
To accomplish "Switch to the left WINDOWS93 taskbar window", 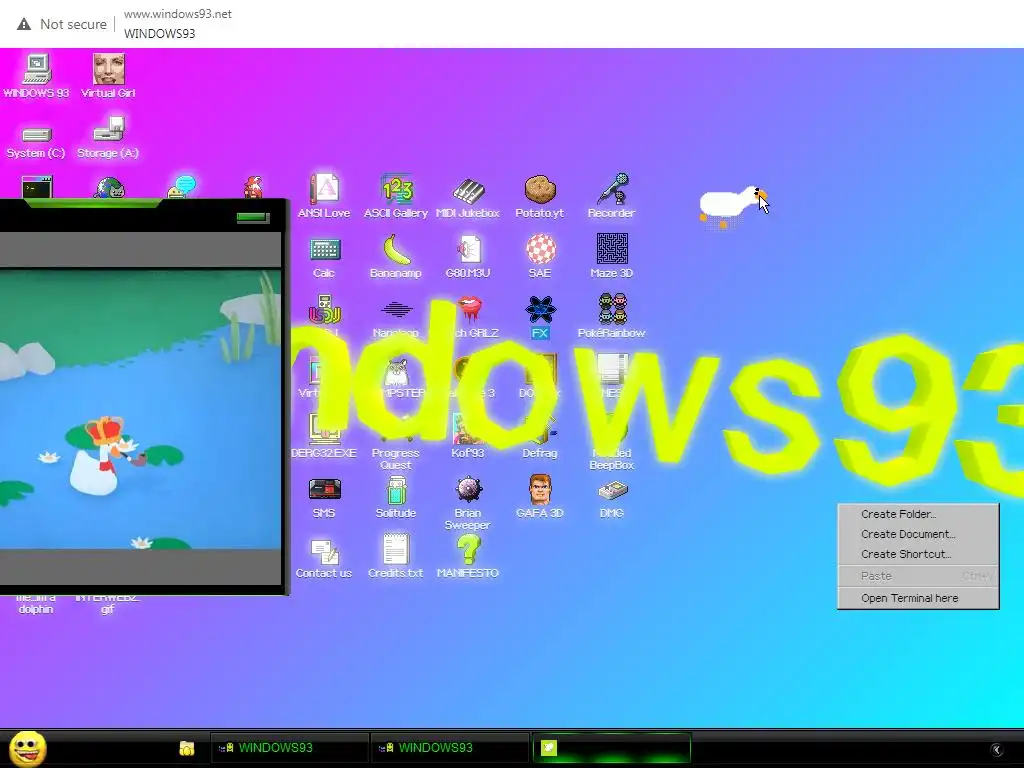I will tap(289, 748).
